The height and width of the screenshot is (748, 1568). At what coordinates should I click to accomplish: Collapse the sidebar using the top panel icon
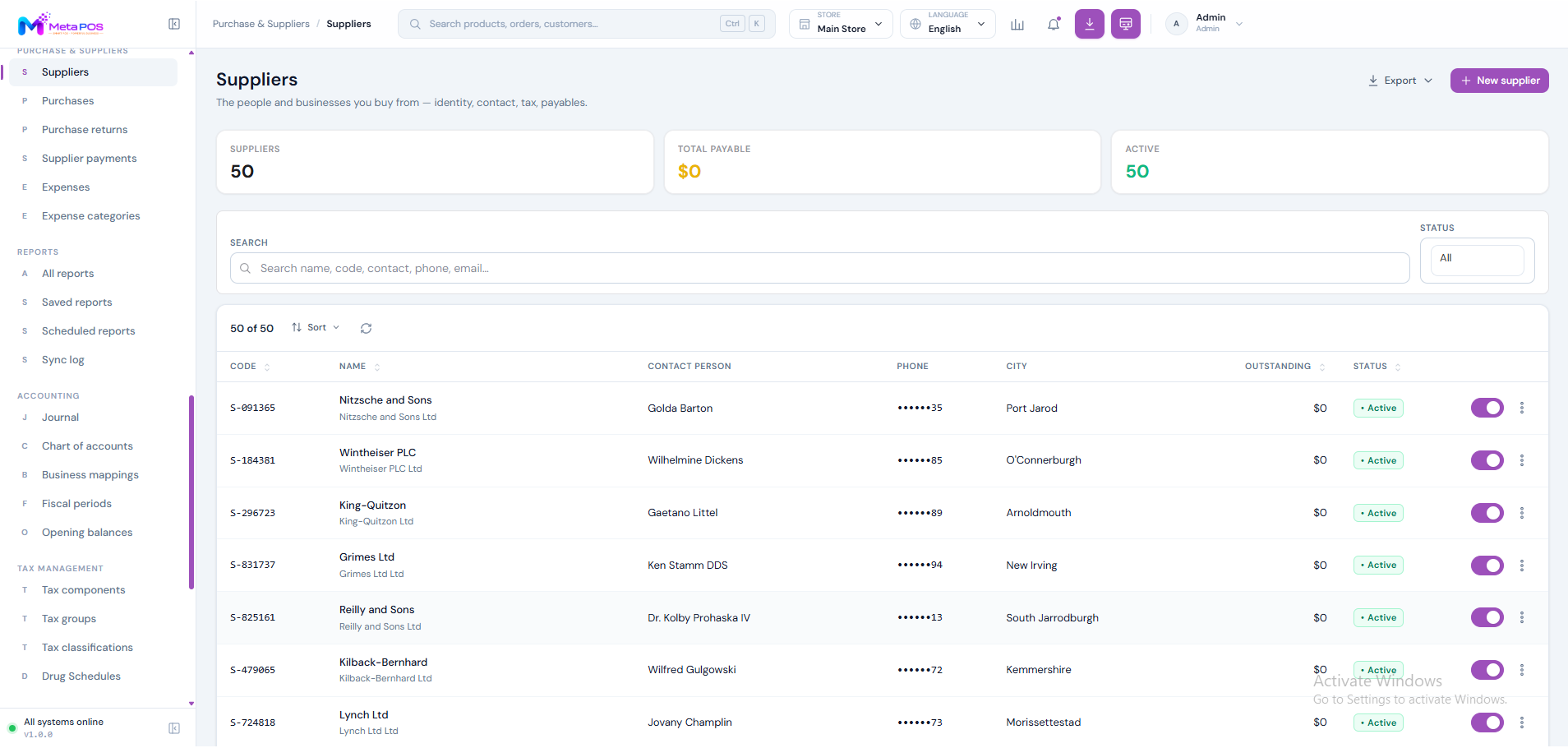click(174, 24)
